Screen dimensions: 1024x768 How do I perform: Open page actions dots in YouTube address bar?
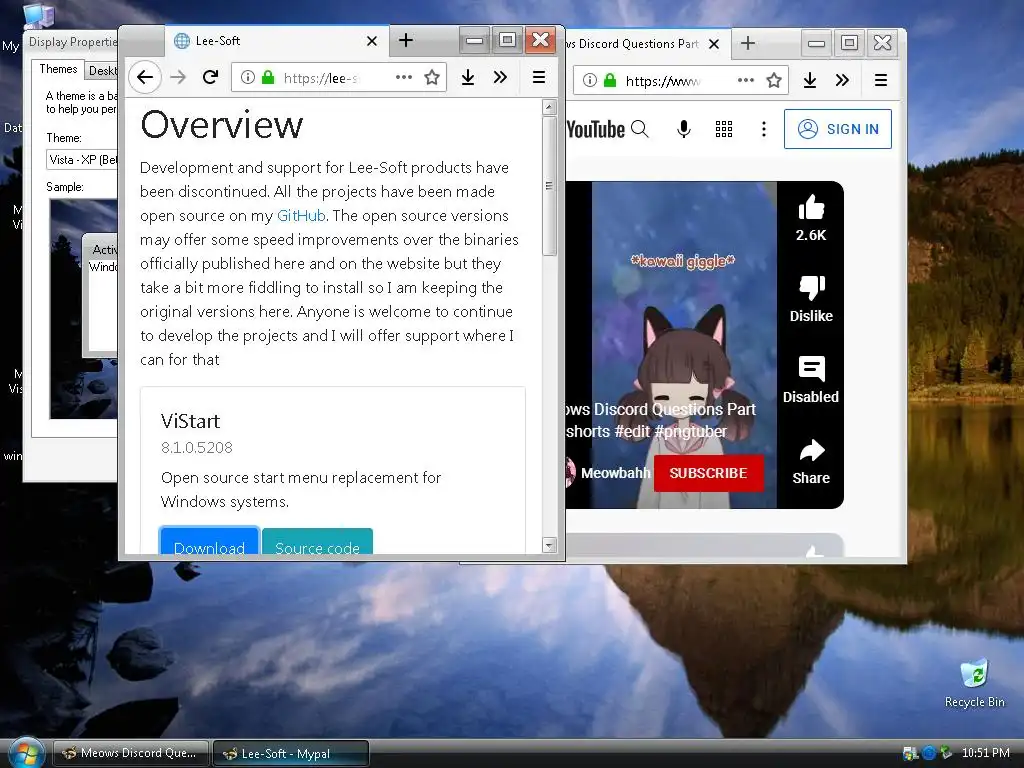(746, 80)
